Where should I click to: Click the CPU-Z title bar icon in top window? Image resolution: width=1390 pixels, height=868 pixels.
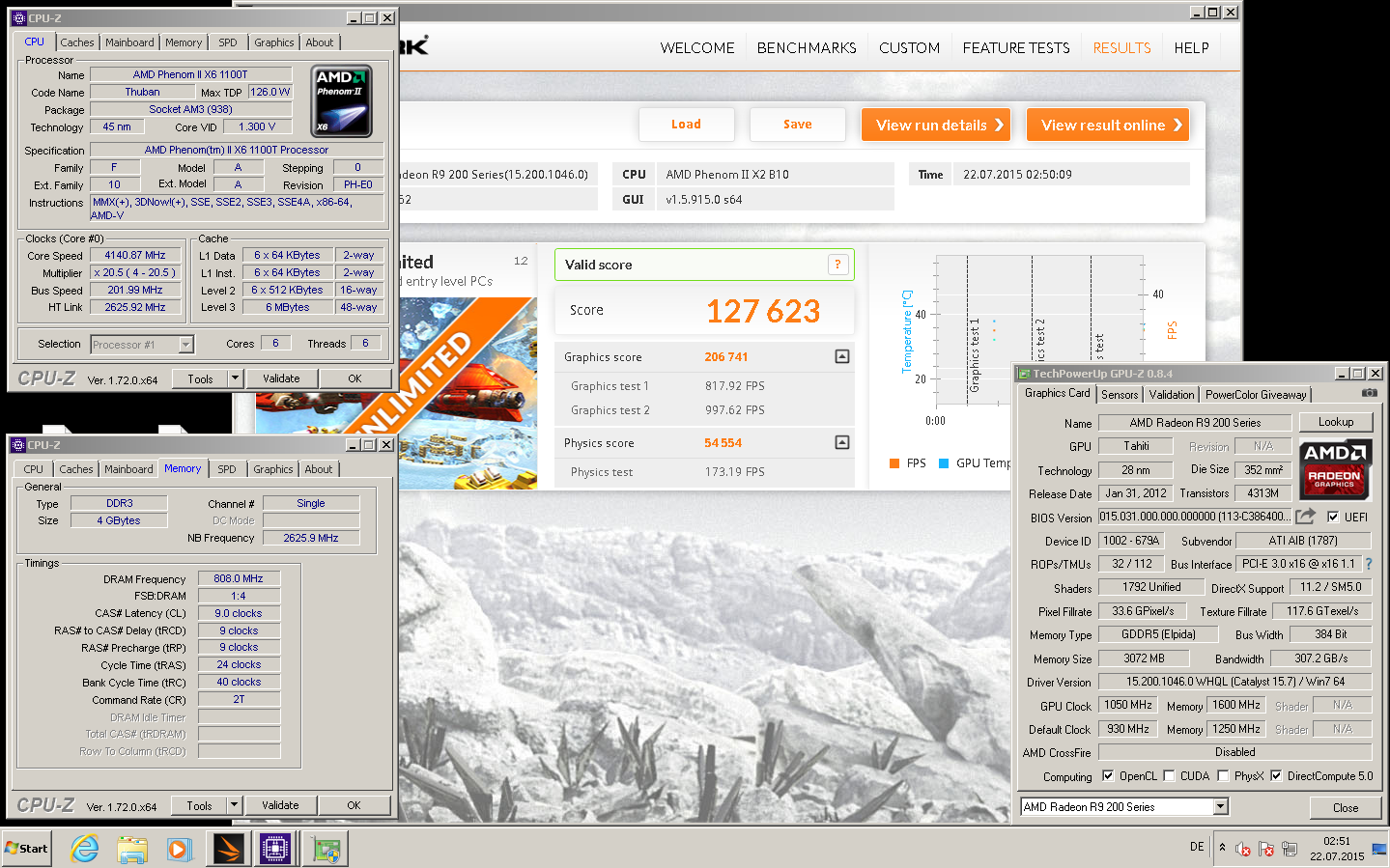18,18
